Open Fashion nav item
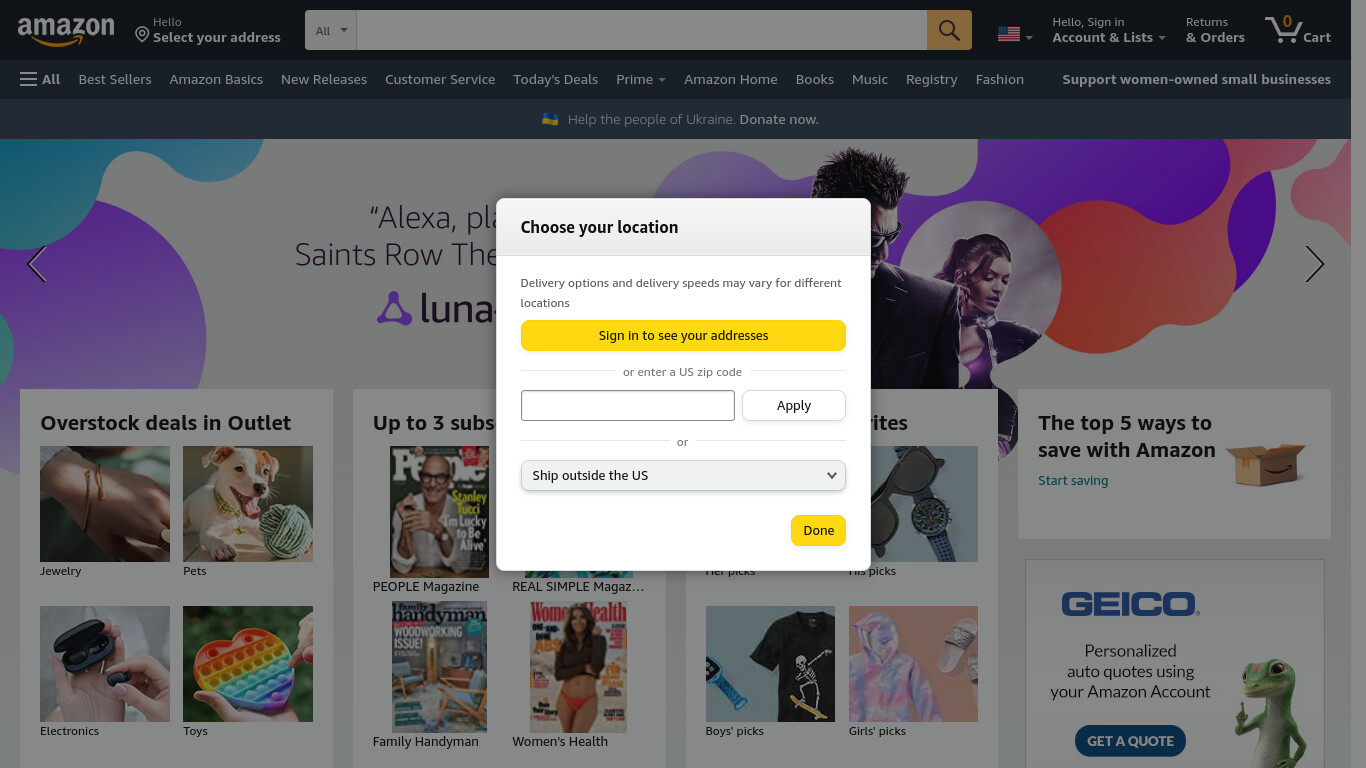 1000,79
